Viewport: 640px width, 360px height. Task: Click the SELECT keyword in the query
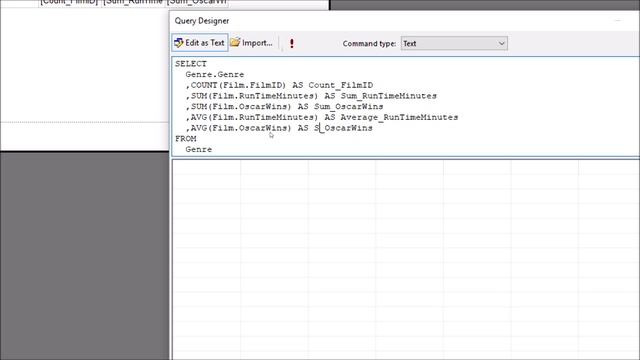pos(191,64)
